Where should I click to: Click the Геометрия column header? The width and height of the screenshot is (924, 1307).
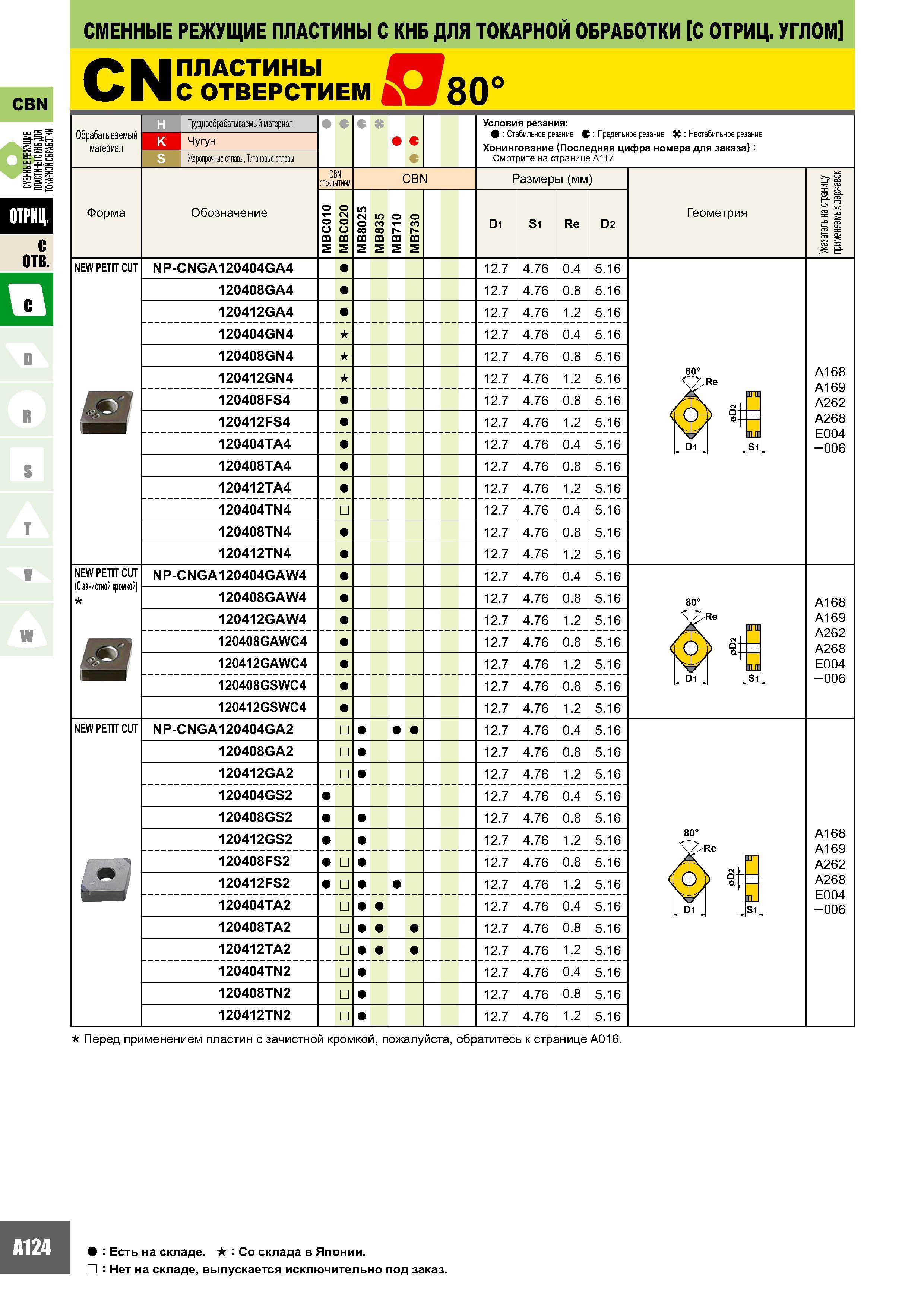pyautogui.click(x=716, y=213)
